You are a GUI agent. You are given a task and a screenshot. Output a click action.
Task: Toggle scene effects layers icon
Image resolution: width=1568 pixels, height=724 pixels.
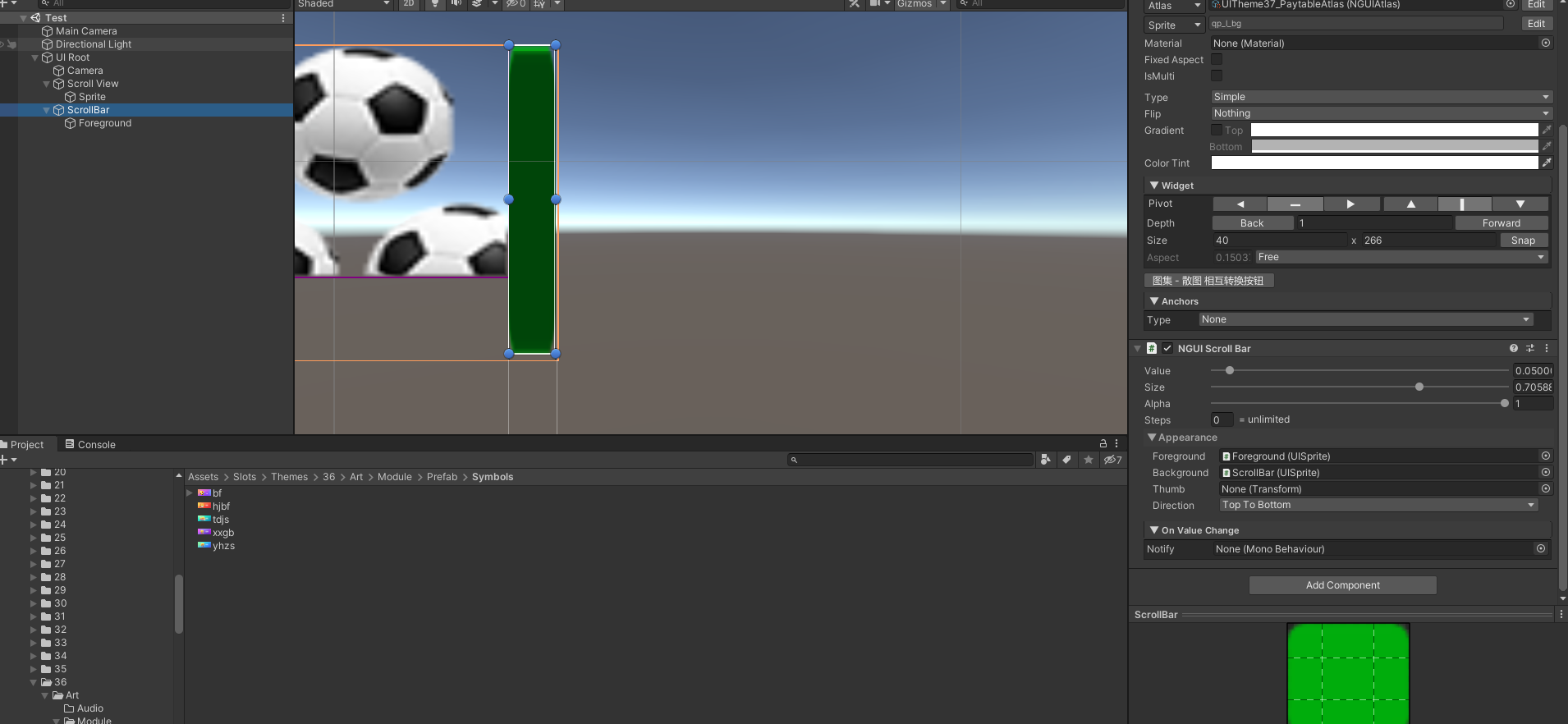tap(477, 3)
